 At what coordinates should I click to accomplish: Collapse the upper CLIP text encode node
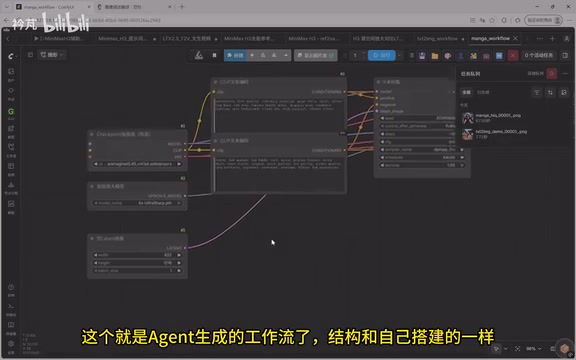(x=215, y=82)
